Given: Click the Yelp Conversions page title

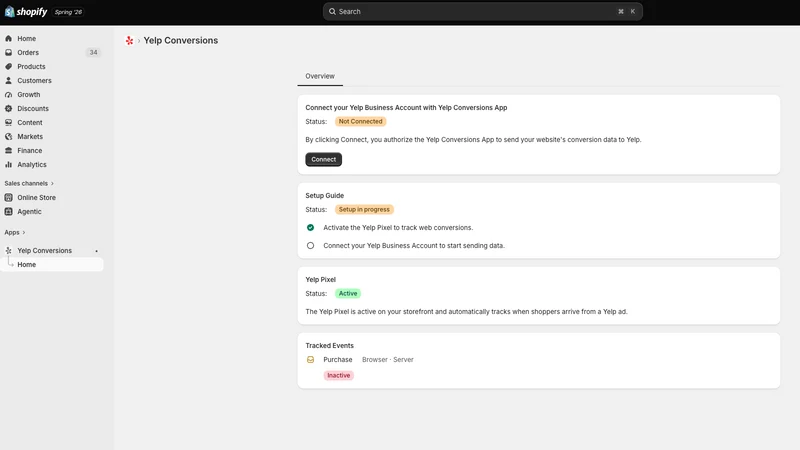Looking at the screenshot, I should click(x=181, y=40).
